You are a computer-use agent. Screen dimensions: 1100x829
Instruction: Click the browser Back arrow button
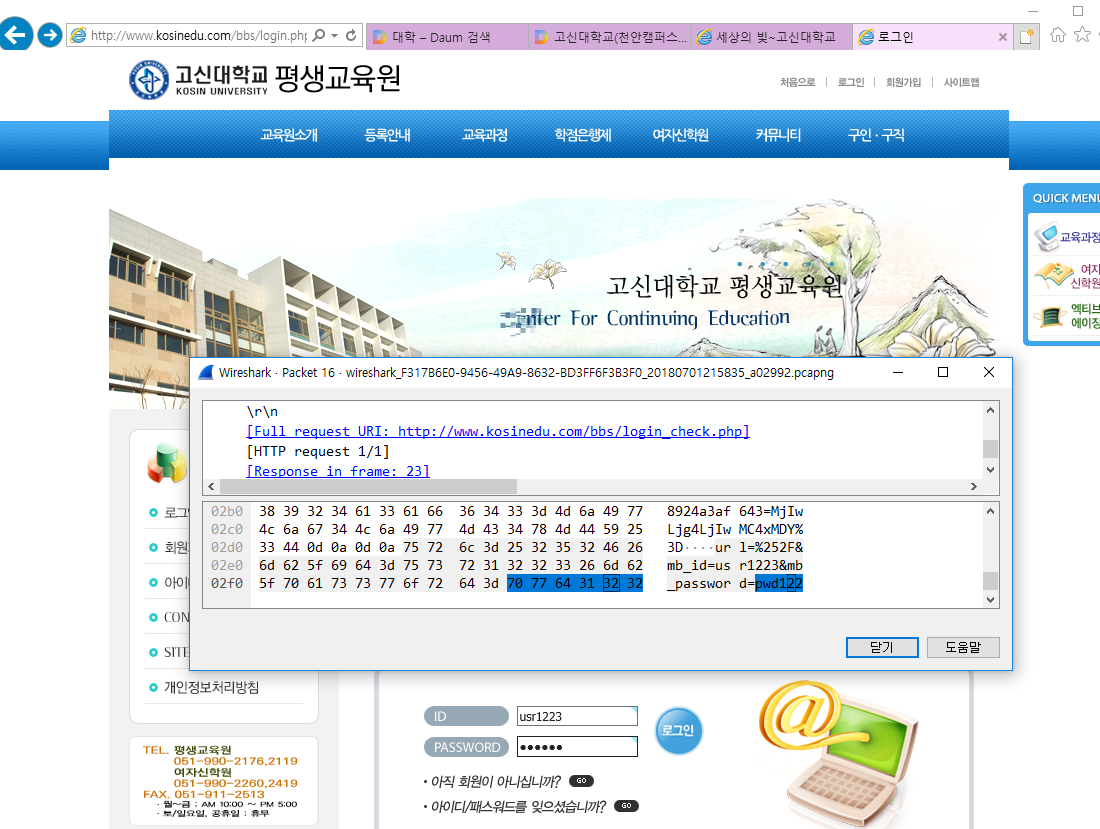pyautogui.click(x=15, y=34)
